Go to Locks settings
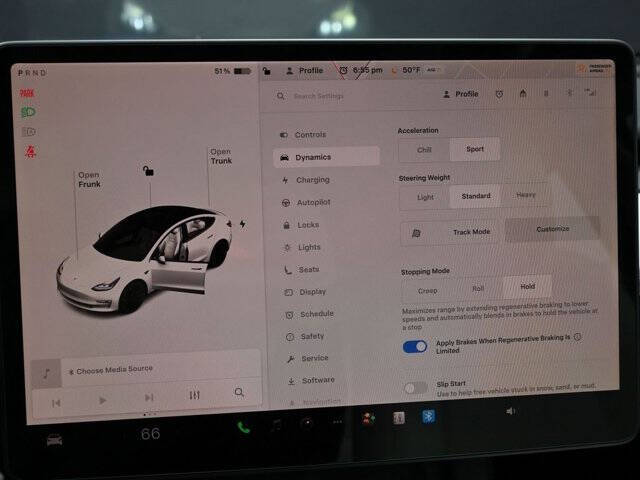This screenshot has height=480, width=640. 301,225
